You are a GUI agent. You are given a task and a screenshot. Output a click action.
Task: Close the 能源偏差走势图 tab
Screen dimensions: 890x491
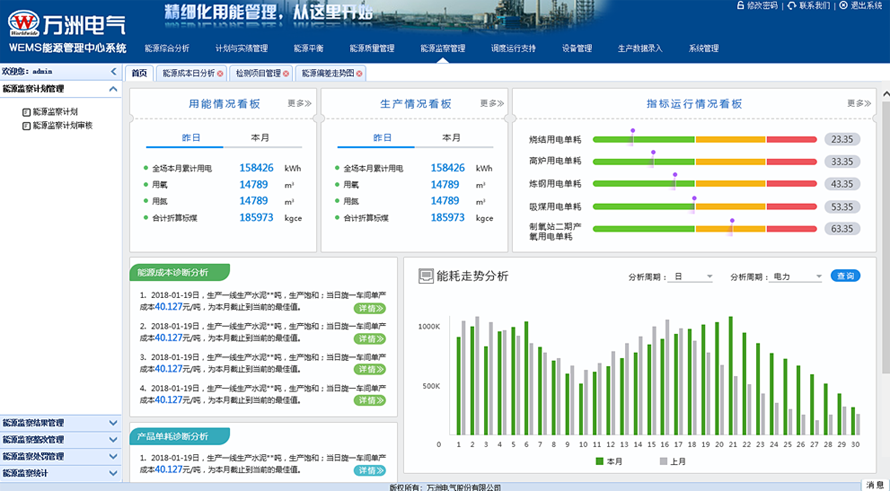click(360, 74)
